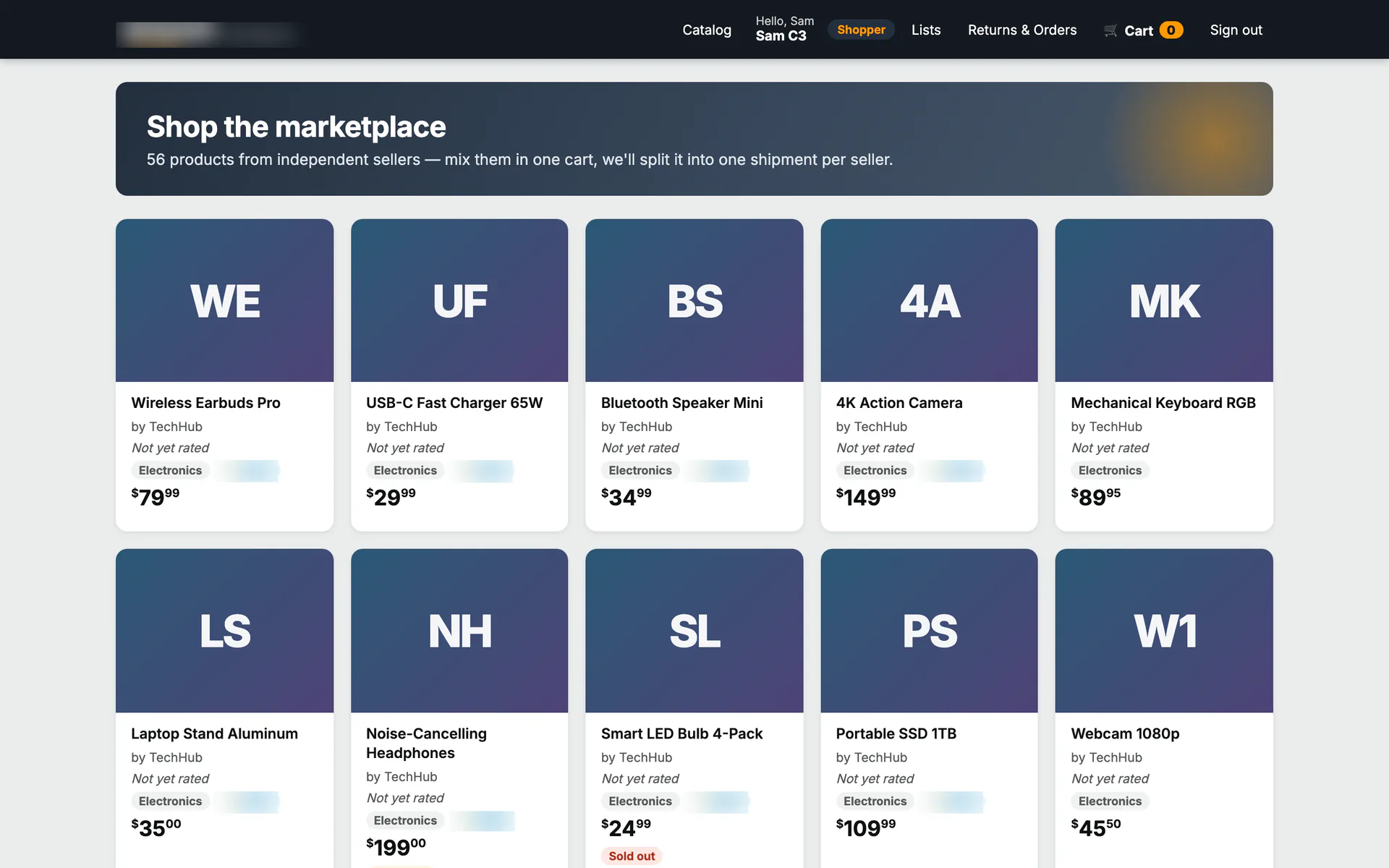Click Electronics tag on Mechanical Keyboard RGB
1389x868 pixels.
[x=1110, y=470]
